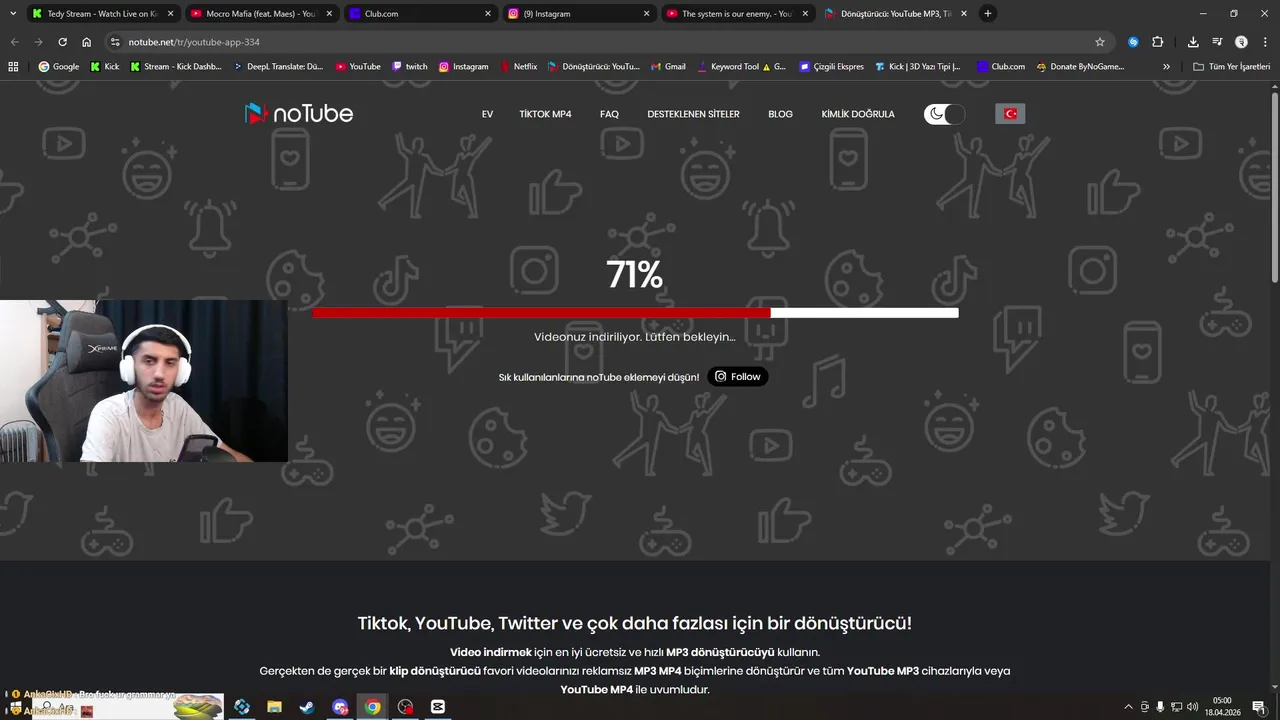Open the apps grid in bookmarks bar
The image size is (1280, 720).
13,67
